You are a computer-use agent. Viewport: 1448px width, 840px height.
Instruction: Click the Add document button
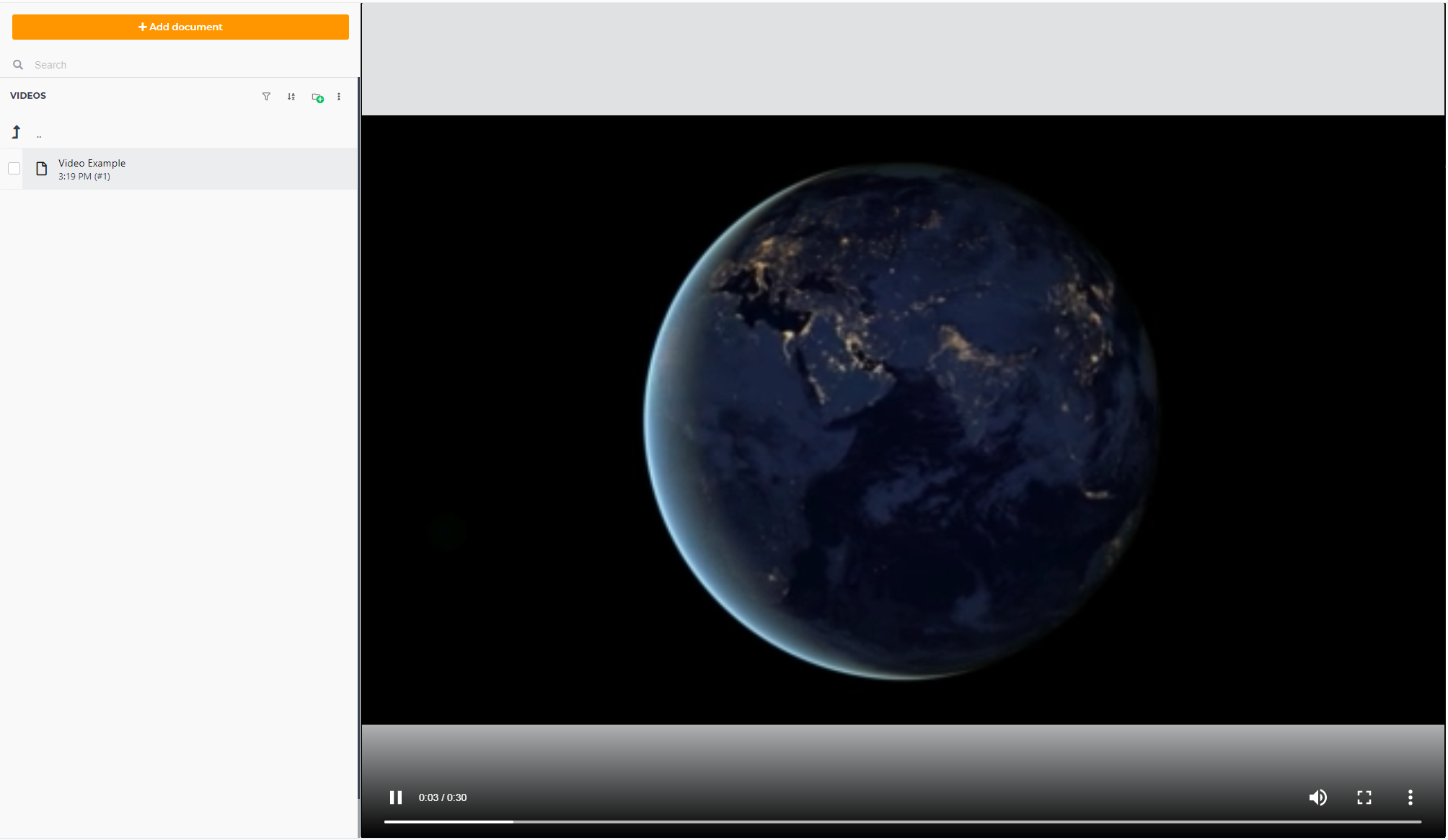[x=180, y=27]
